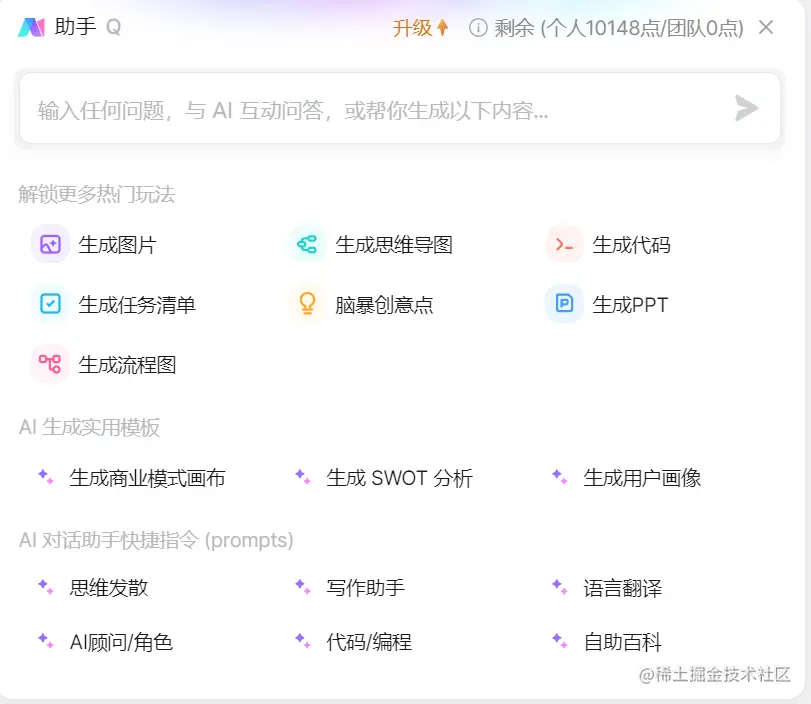Close the assistant panel with X
Screen dimensions: 811x704
click(x=766, y=27)
